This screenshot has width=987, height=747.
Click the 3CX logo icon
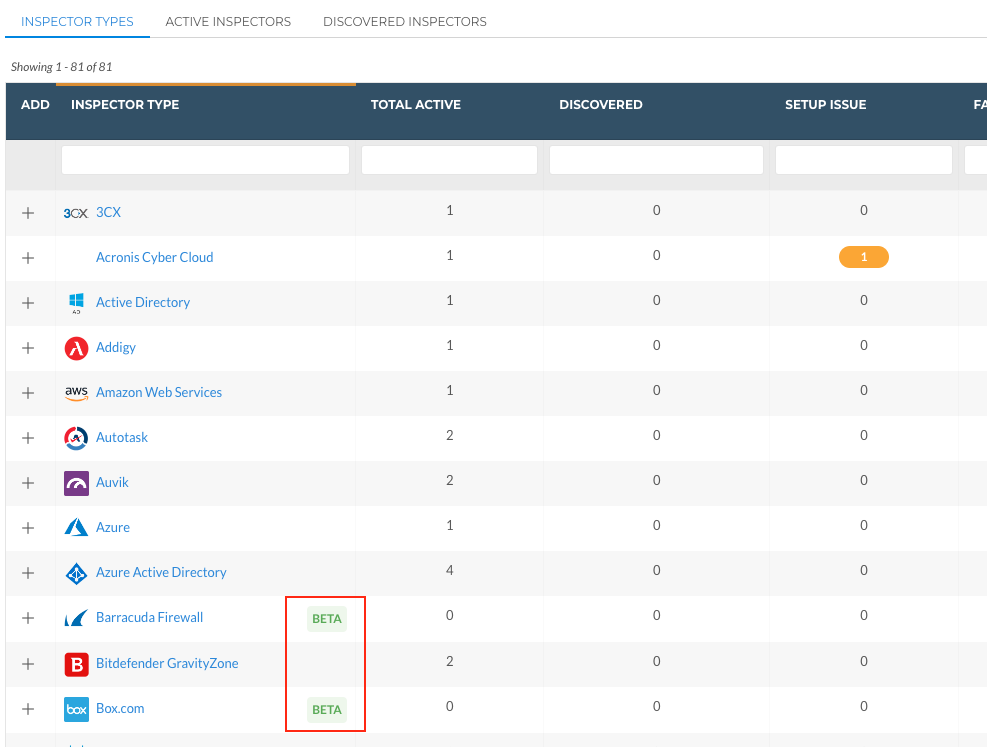tap(76, 213)
